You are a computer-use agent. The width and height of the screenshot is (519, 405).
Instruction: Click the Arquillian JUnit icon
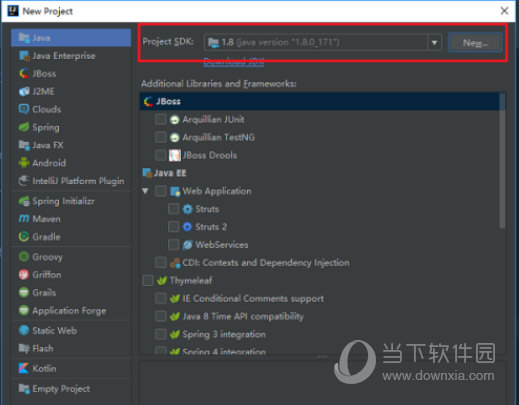point(175,119)
